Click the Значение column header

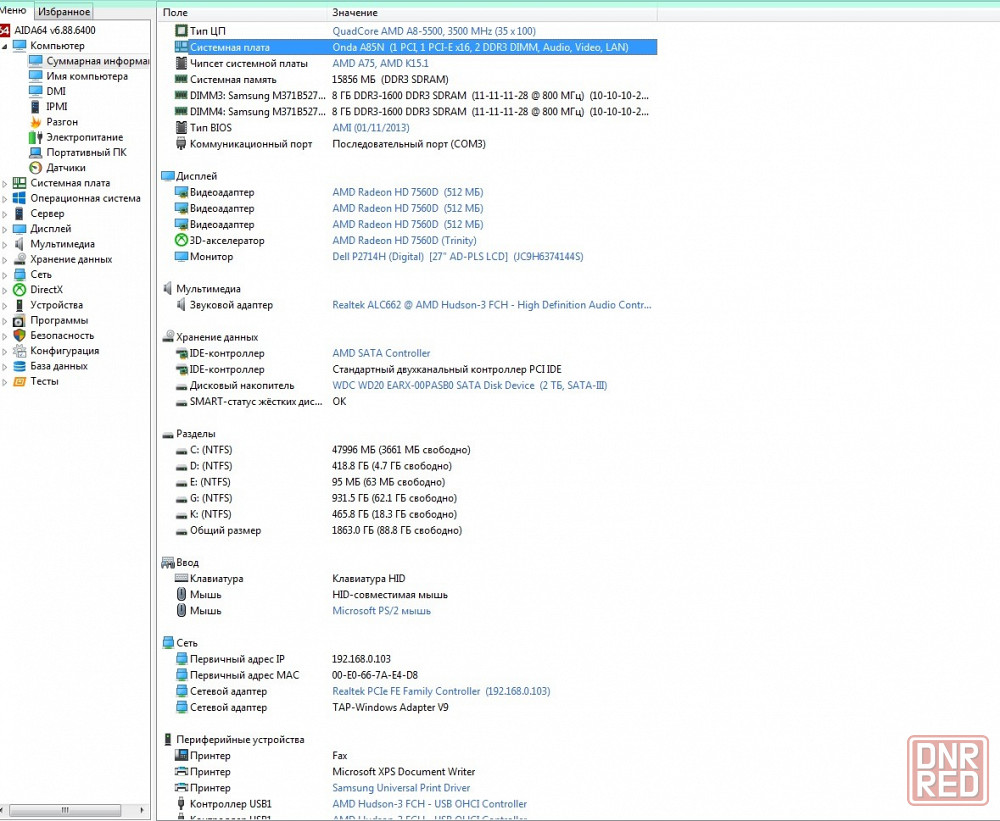tap(355, 13)
